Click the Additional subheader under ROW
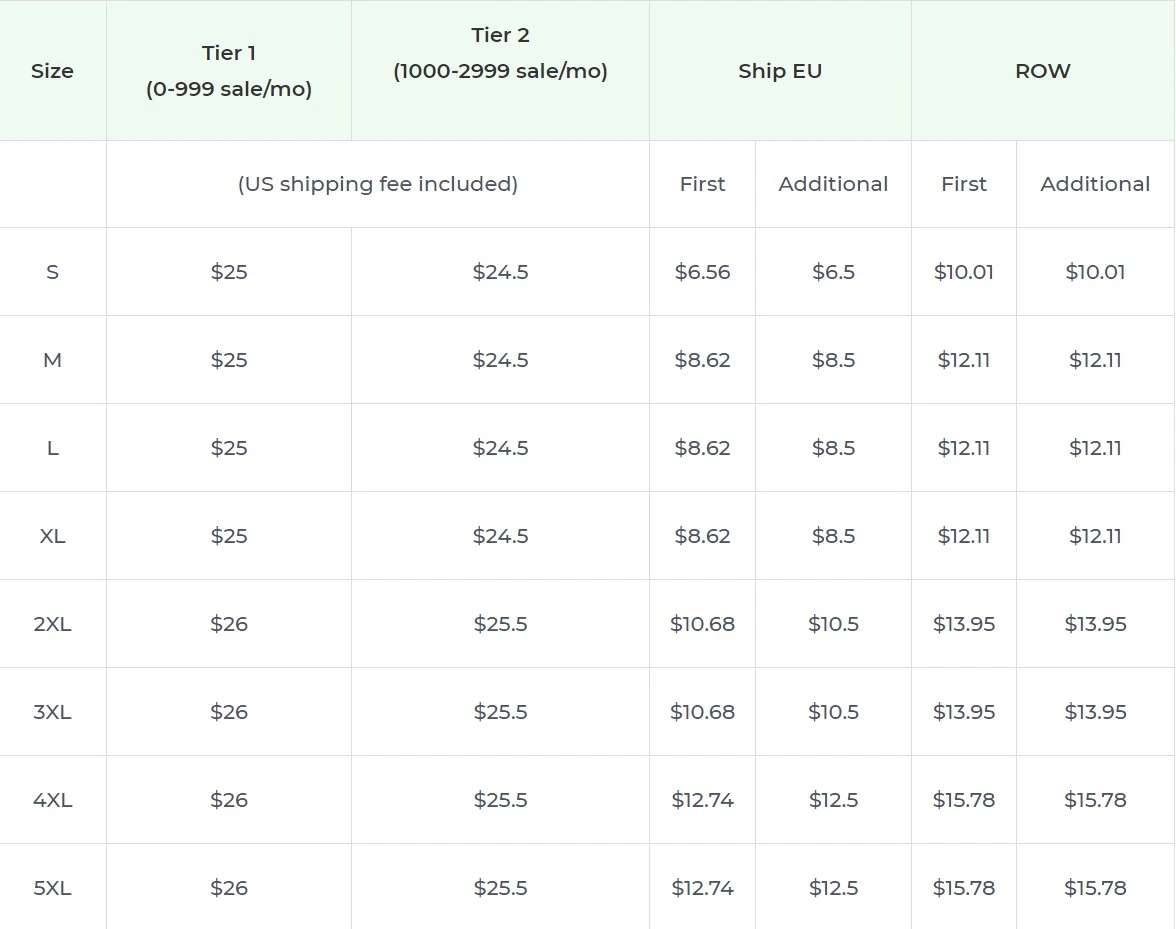 1095,184
